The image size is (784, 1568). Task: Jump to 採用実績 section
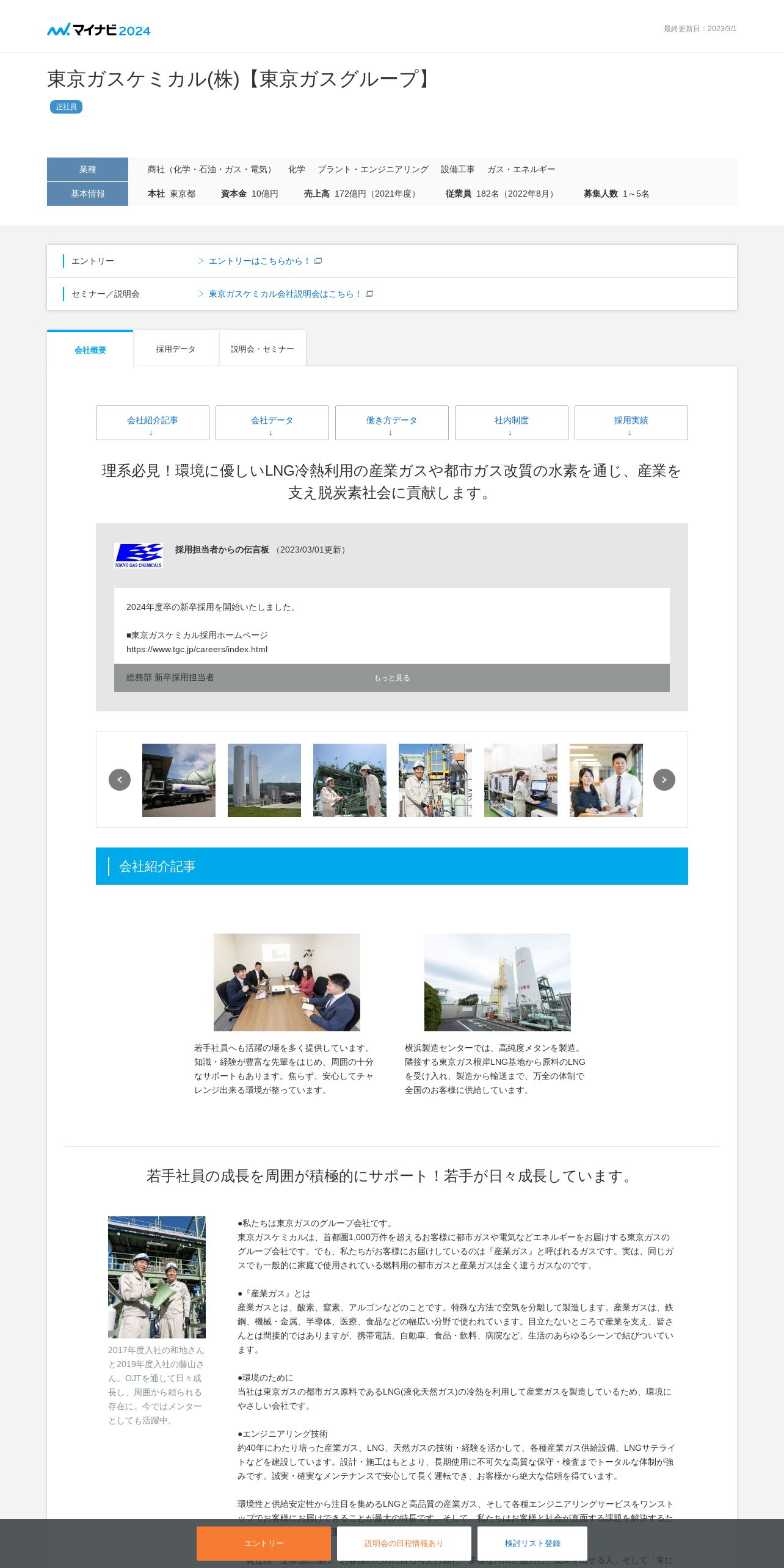coord(631,423)
